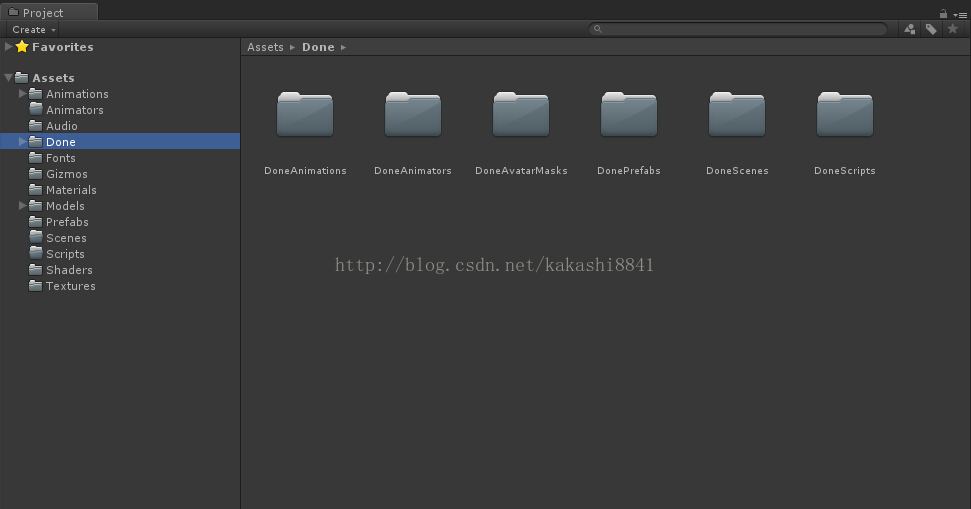This screenshot has height=509, width=971.
Task: Click the arrow after Assets in breadcrumb
Action: tap(293, 47)
